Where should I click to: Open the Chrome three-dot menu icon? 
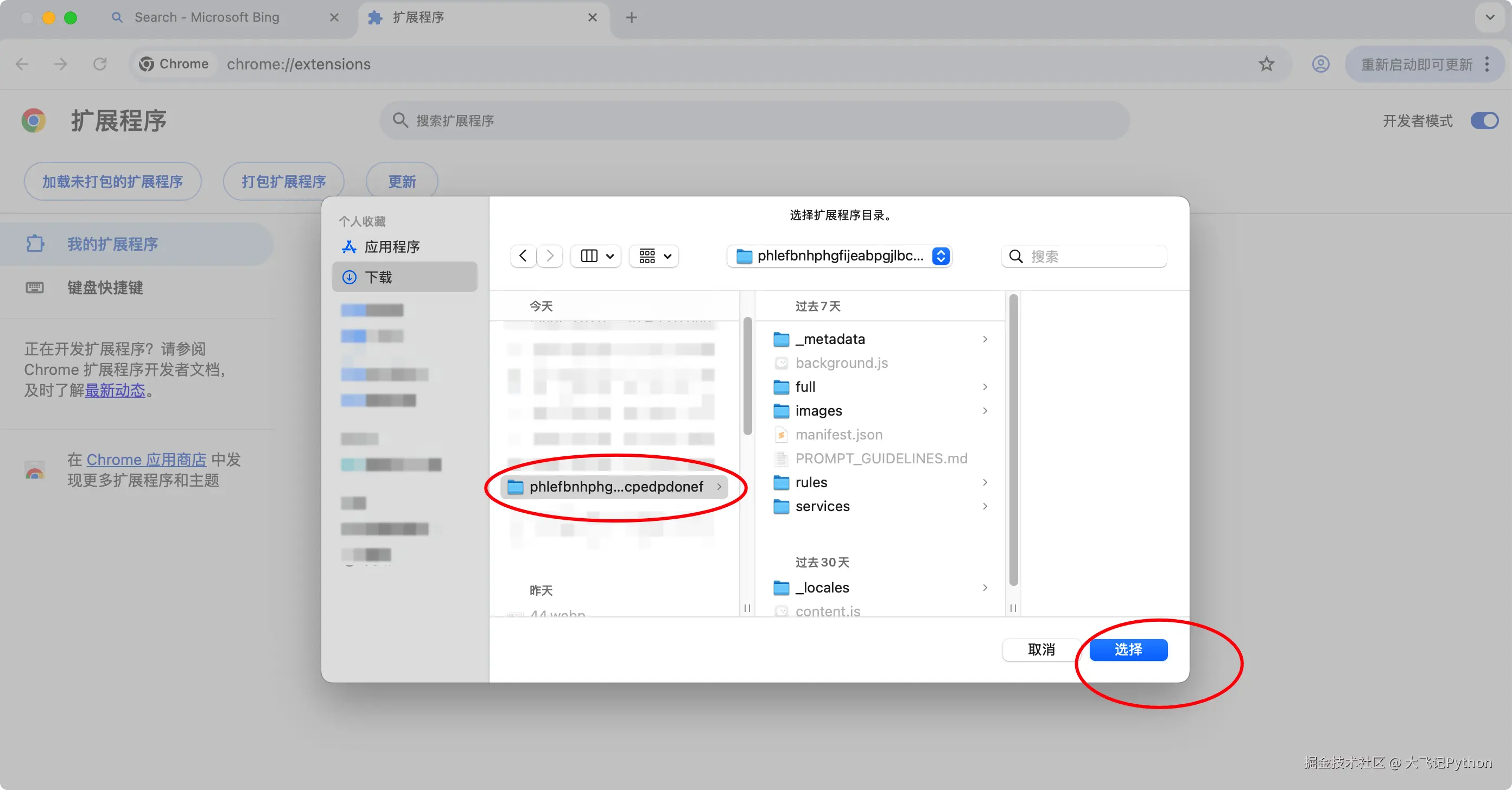point(1486,64)
